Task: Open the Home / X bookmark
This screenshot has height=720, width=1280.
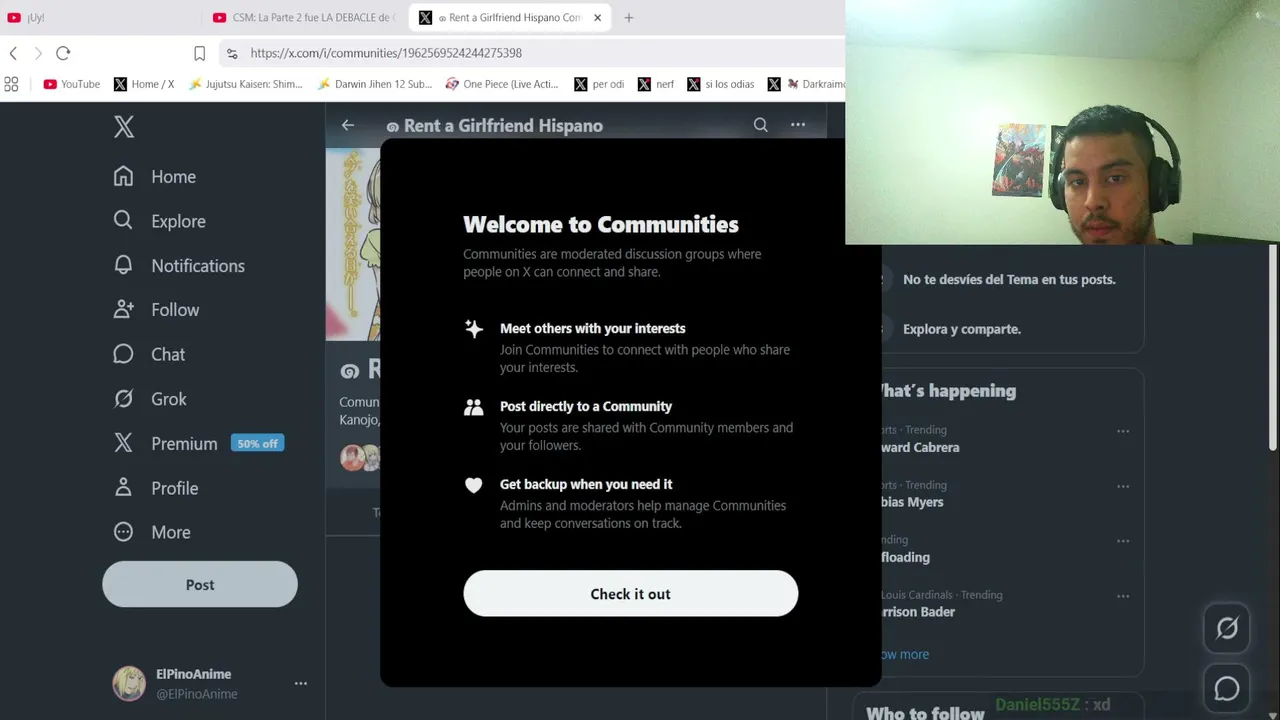Action: point(144,84)
